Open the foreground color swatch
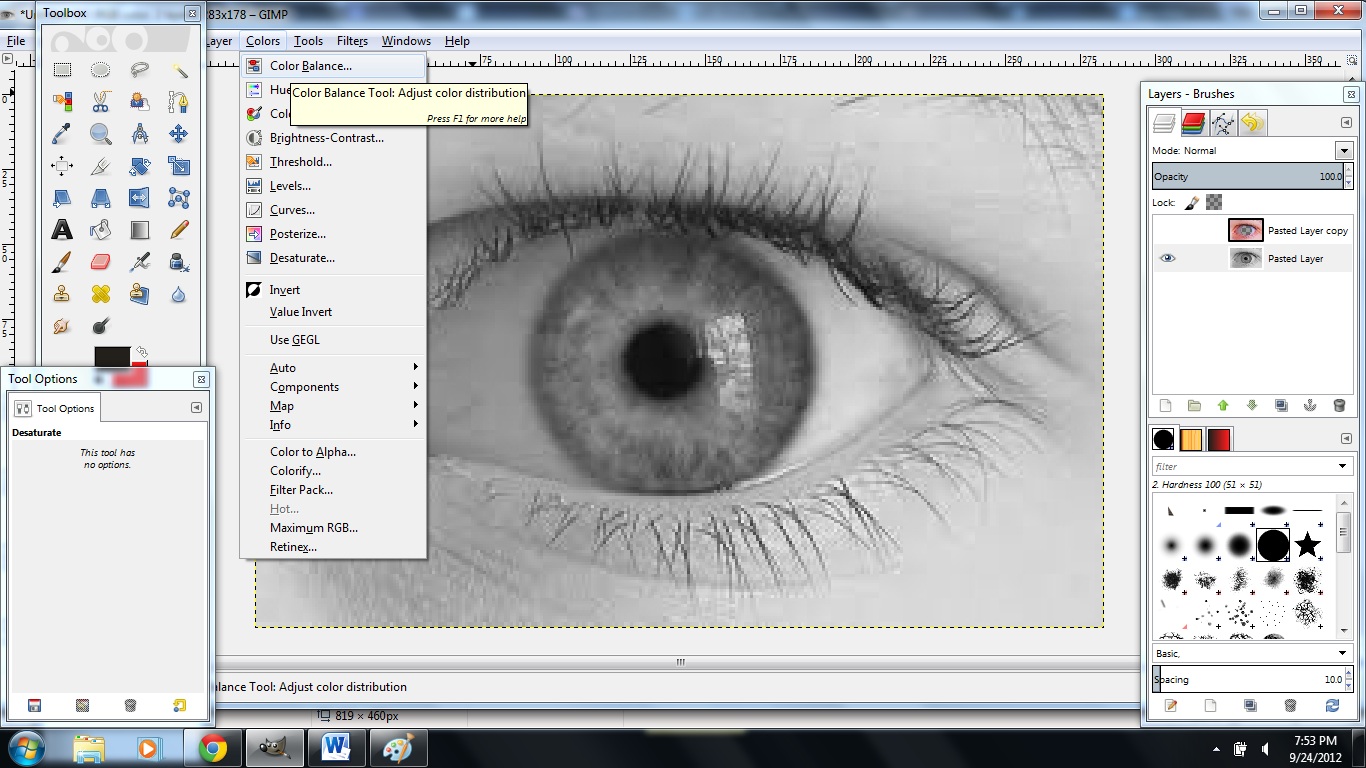 111,358
